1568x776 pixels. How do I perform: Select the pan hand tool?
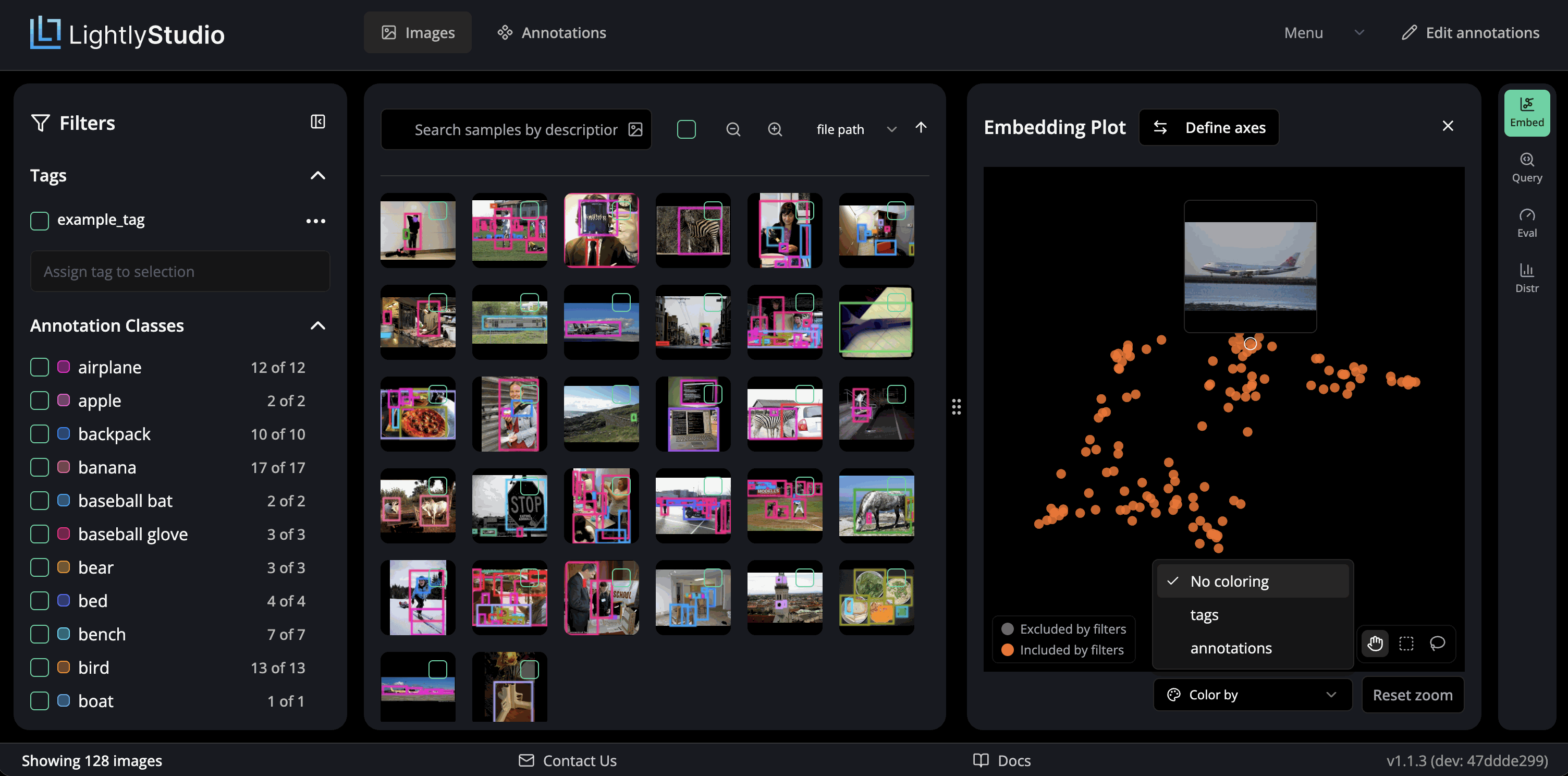(1375, 643)
